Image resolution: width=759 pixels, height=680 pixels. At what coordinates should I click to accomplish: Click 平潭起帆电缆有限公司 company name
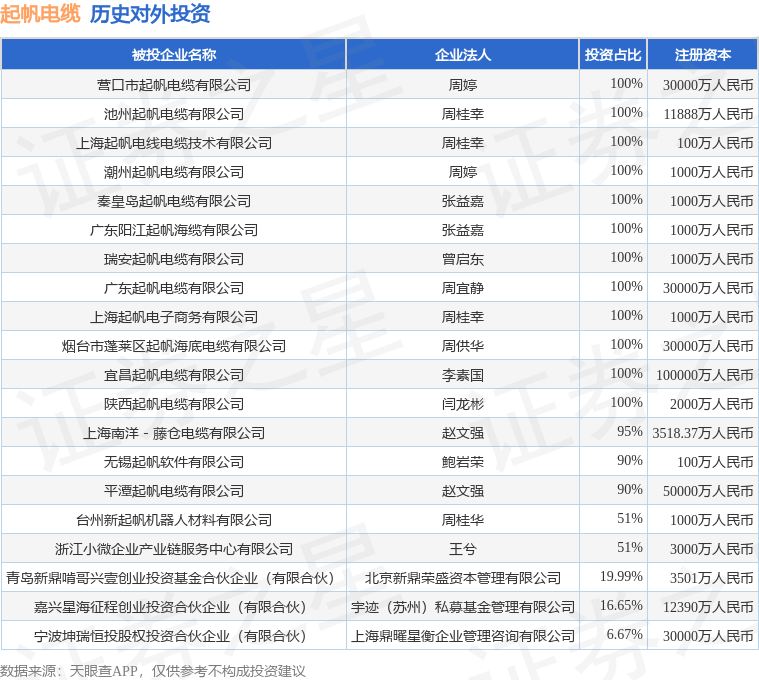click(174, 491)
